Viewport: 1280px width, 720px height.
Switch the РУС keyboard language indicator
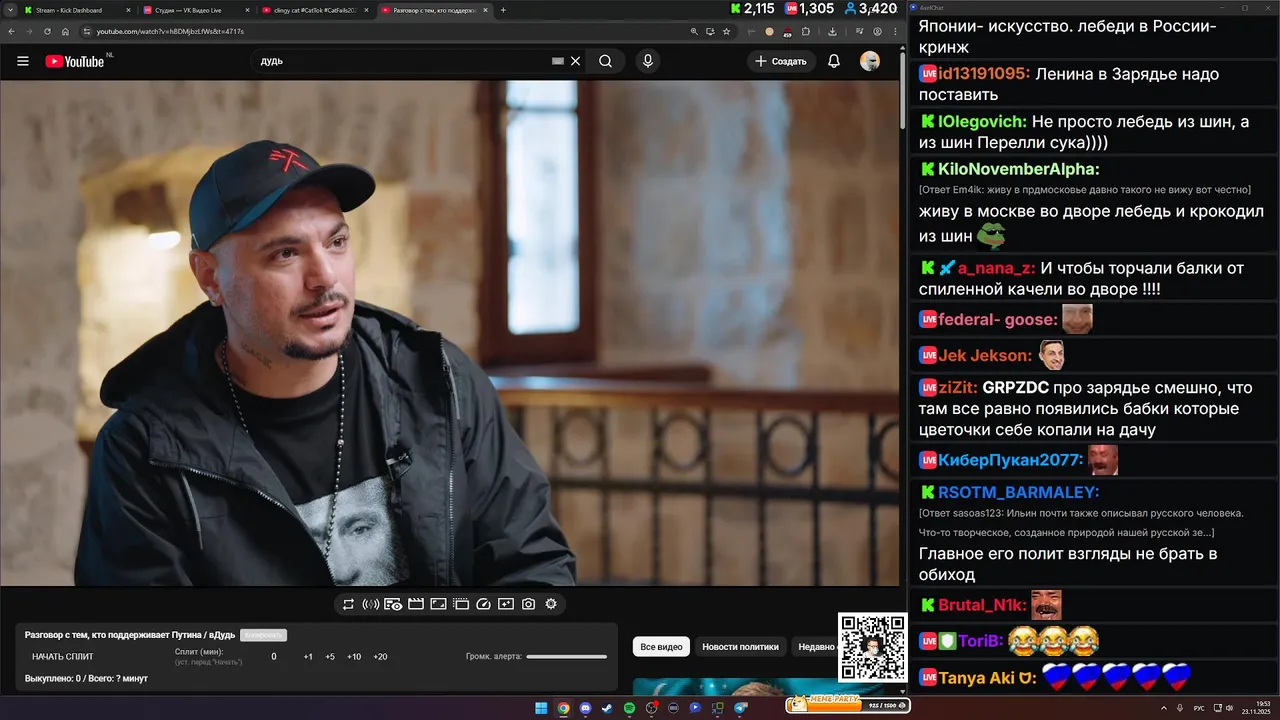1200,708
